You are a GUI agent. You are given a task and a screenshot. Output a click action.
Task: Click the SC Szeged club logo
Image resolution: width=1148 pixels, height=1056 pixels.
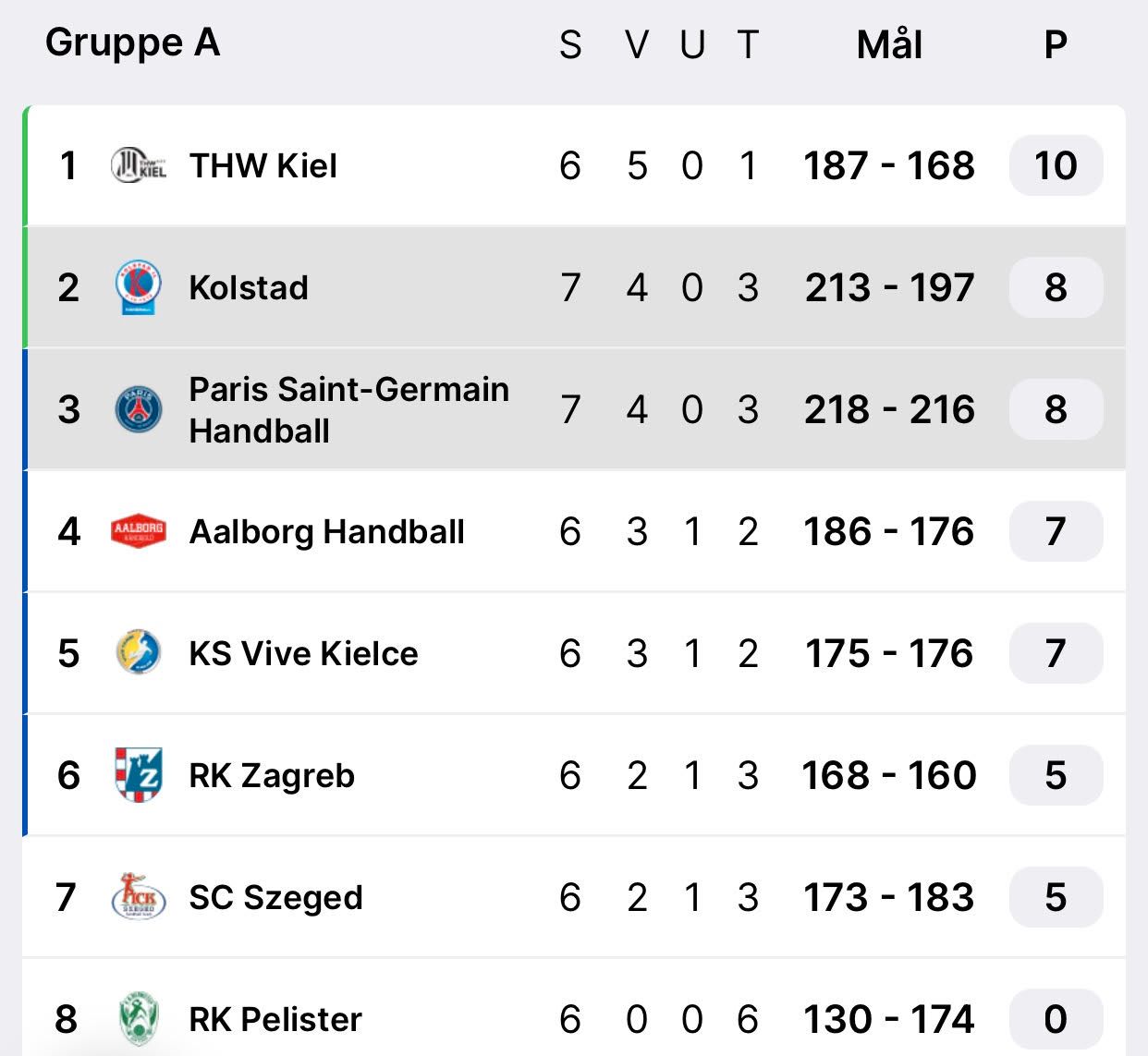(x=139, y=897)
